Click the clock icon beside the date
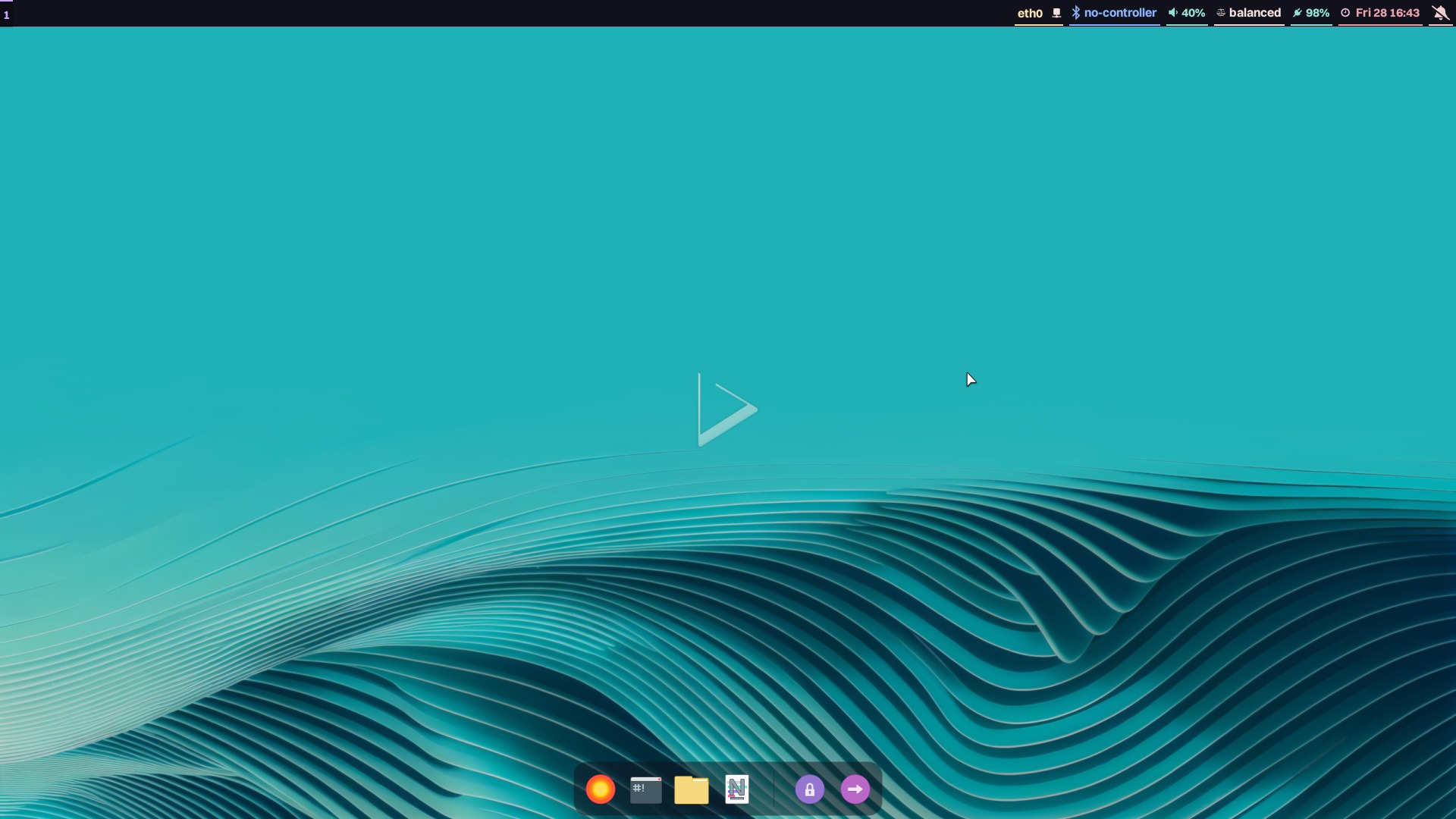The height and width of the screenshot is (819, 1456). pos(1345,13)
